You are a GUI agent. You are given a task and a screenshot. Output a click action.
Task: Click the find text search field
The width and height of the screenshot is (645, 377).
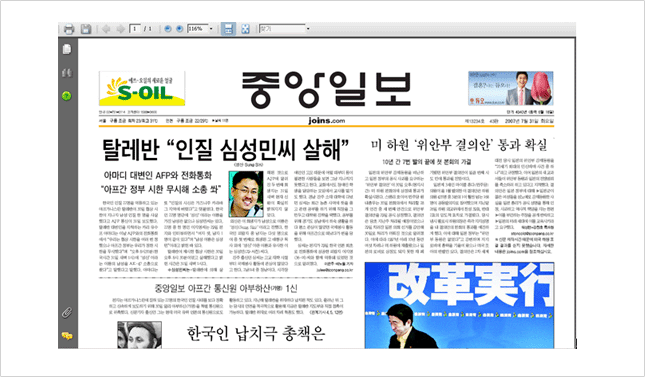coord(282,29)
